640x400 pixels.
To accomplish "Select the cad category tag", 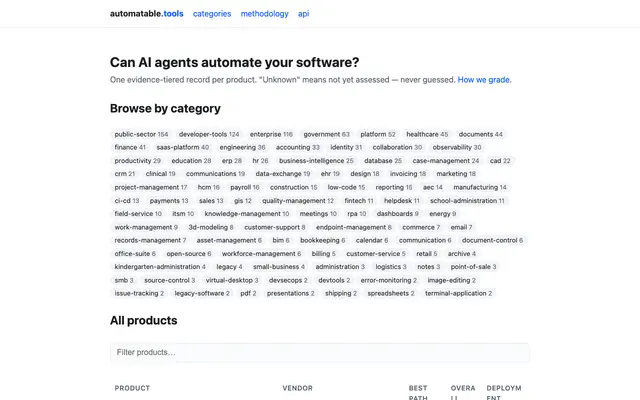I will tap(500, 161).
